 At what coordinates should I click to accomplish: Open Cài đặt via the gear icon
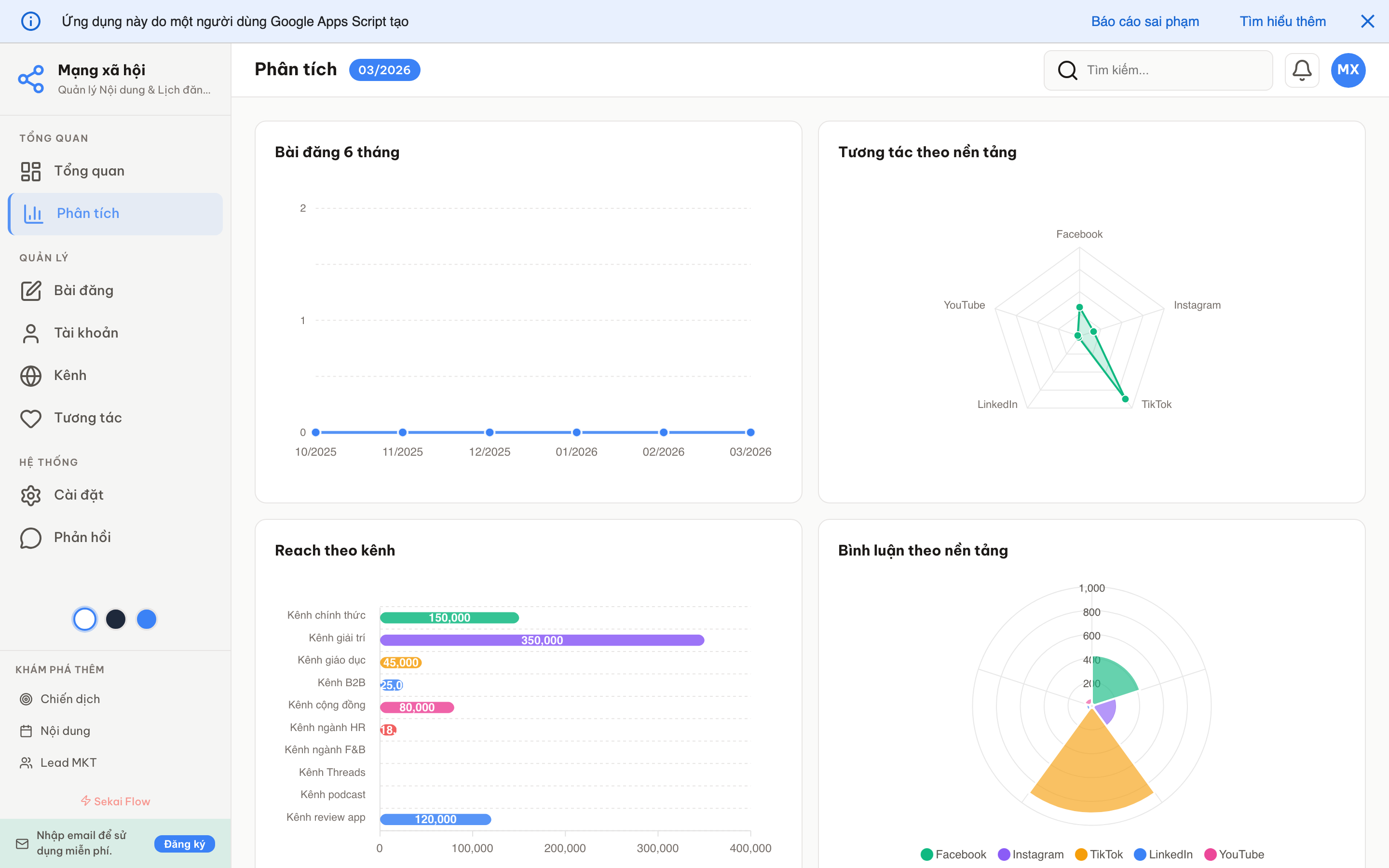pyautogui.click(x=31, y=495)
